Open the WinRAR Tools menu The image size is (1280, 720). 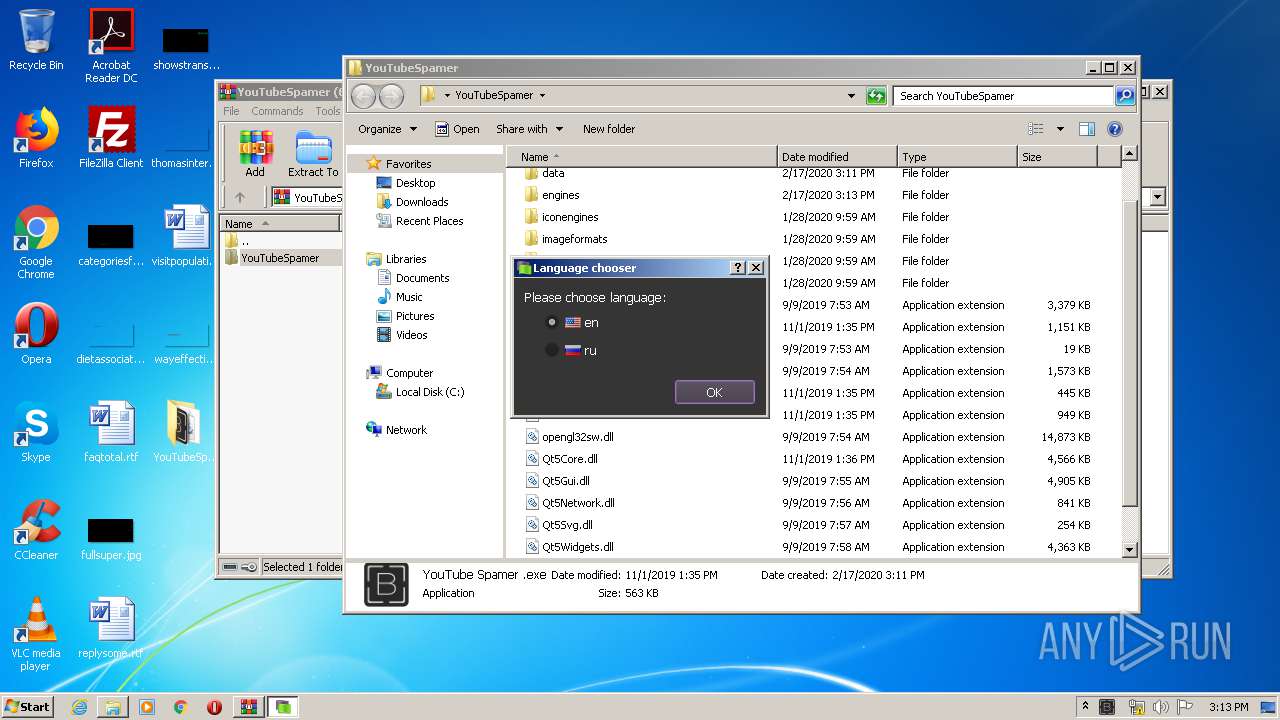click(x=328, y=111)
